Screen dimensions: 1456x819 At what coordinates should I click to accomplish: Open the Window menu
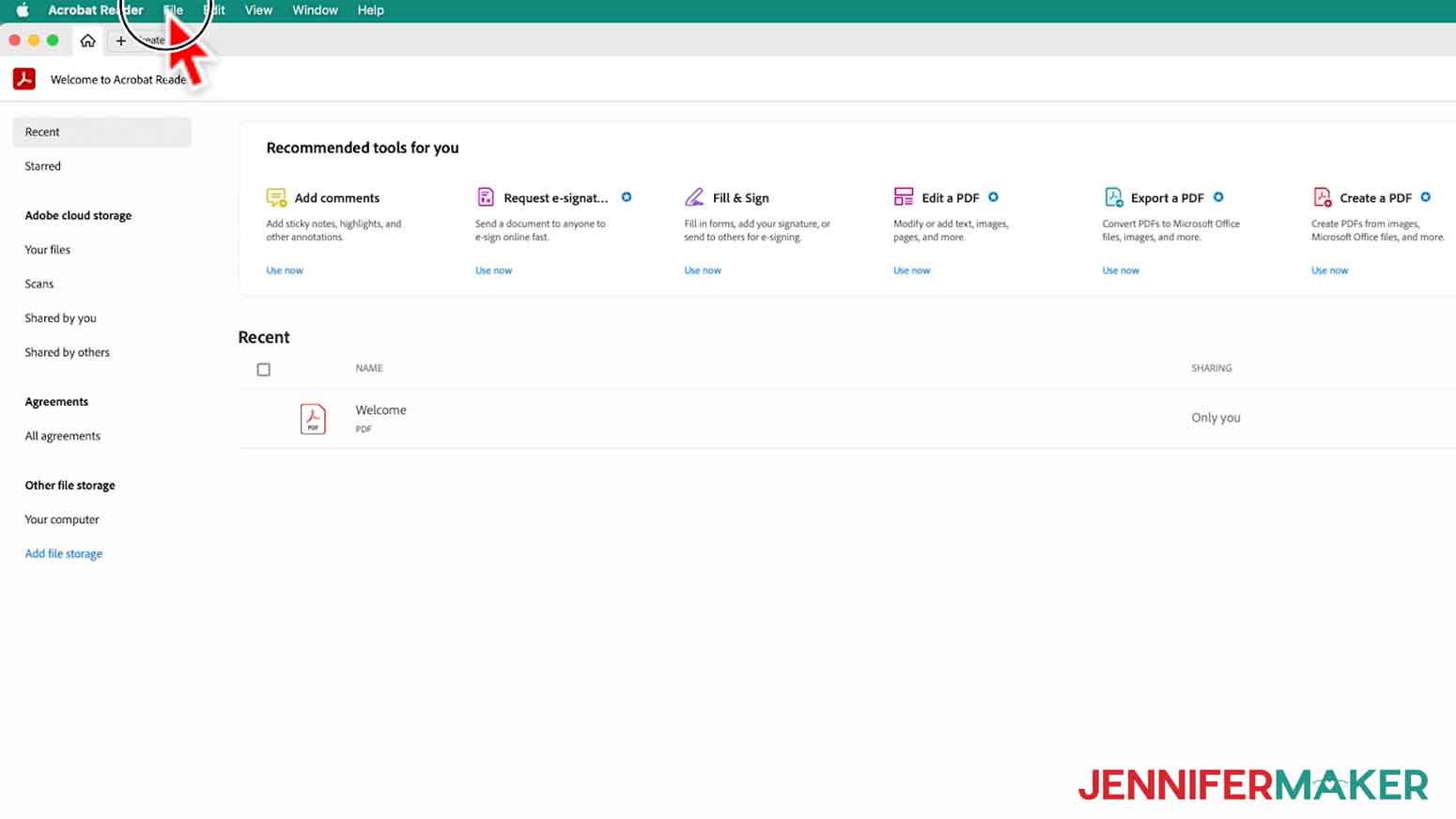click(x=315, y=10)
